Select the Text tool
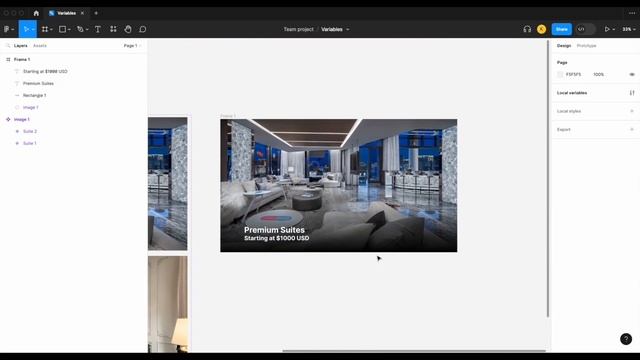 [x=98, y=29]
